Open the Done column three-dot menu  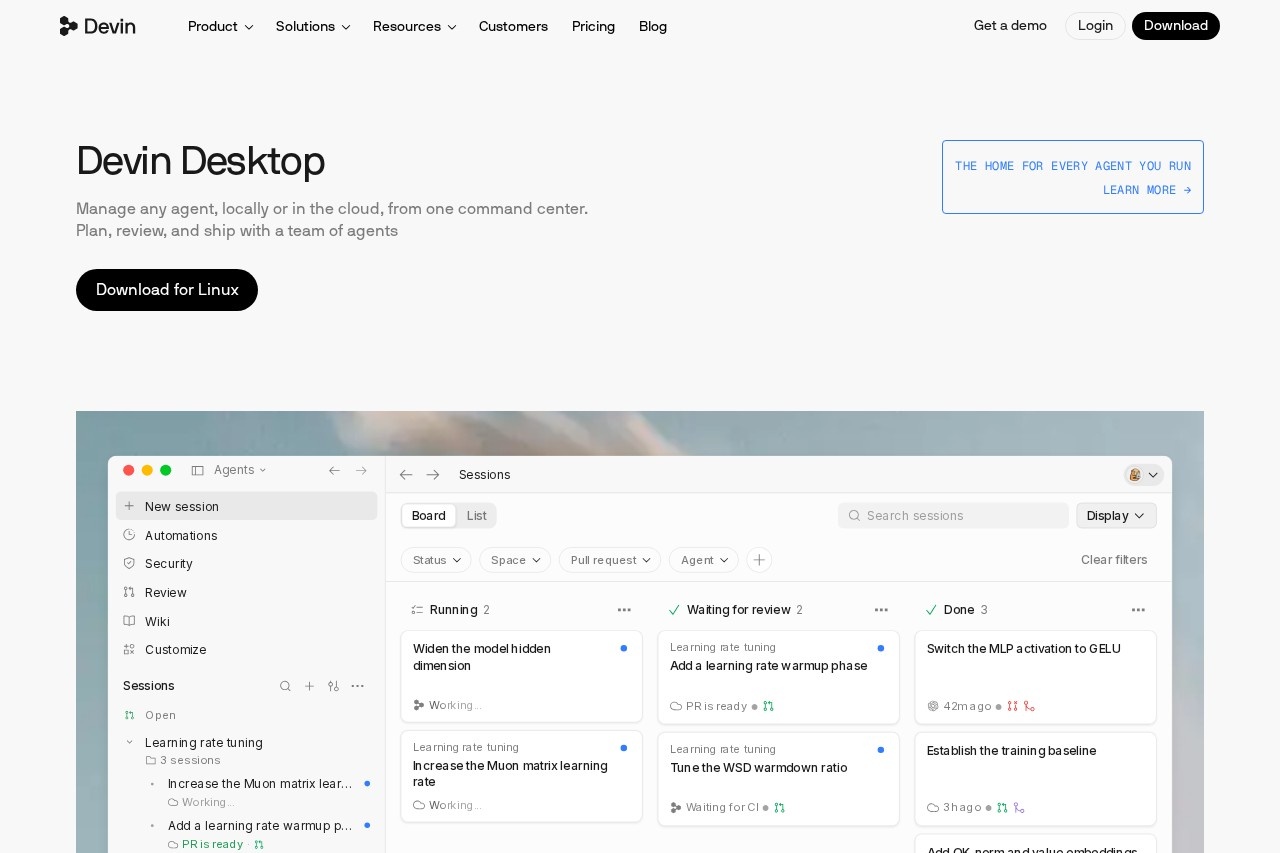pyautogui.click(x=1138, y=610)
